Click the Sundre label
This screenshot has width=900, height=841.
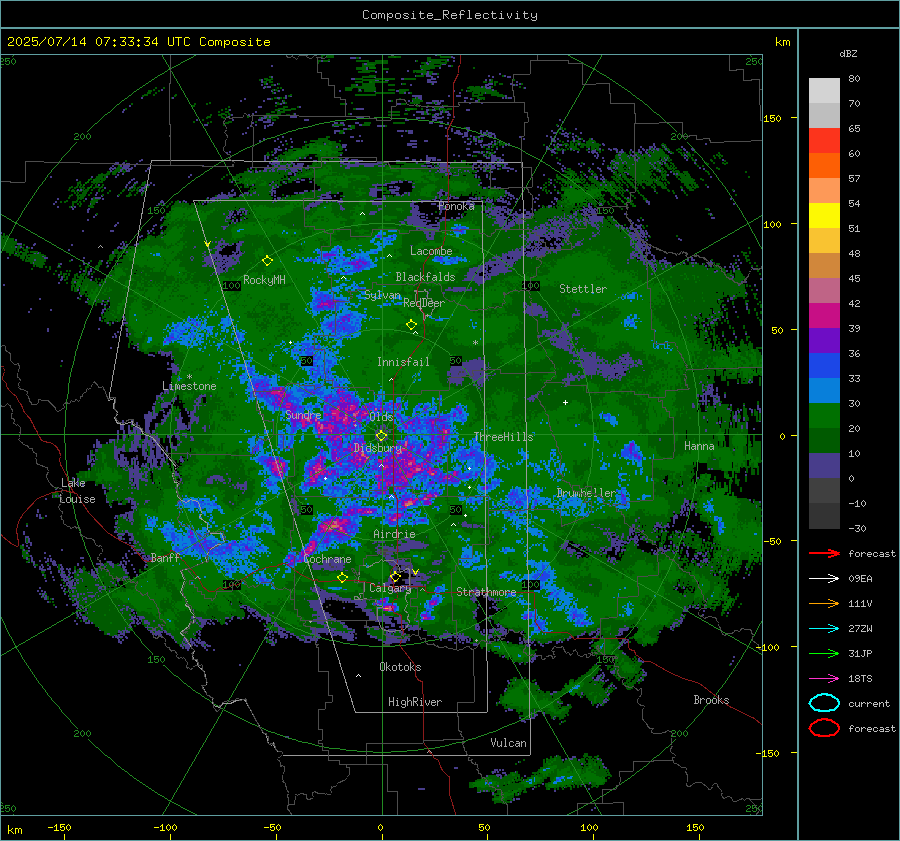303,414
